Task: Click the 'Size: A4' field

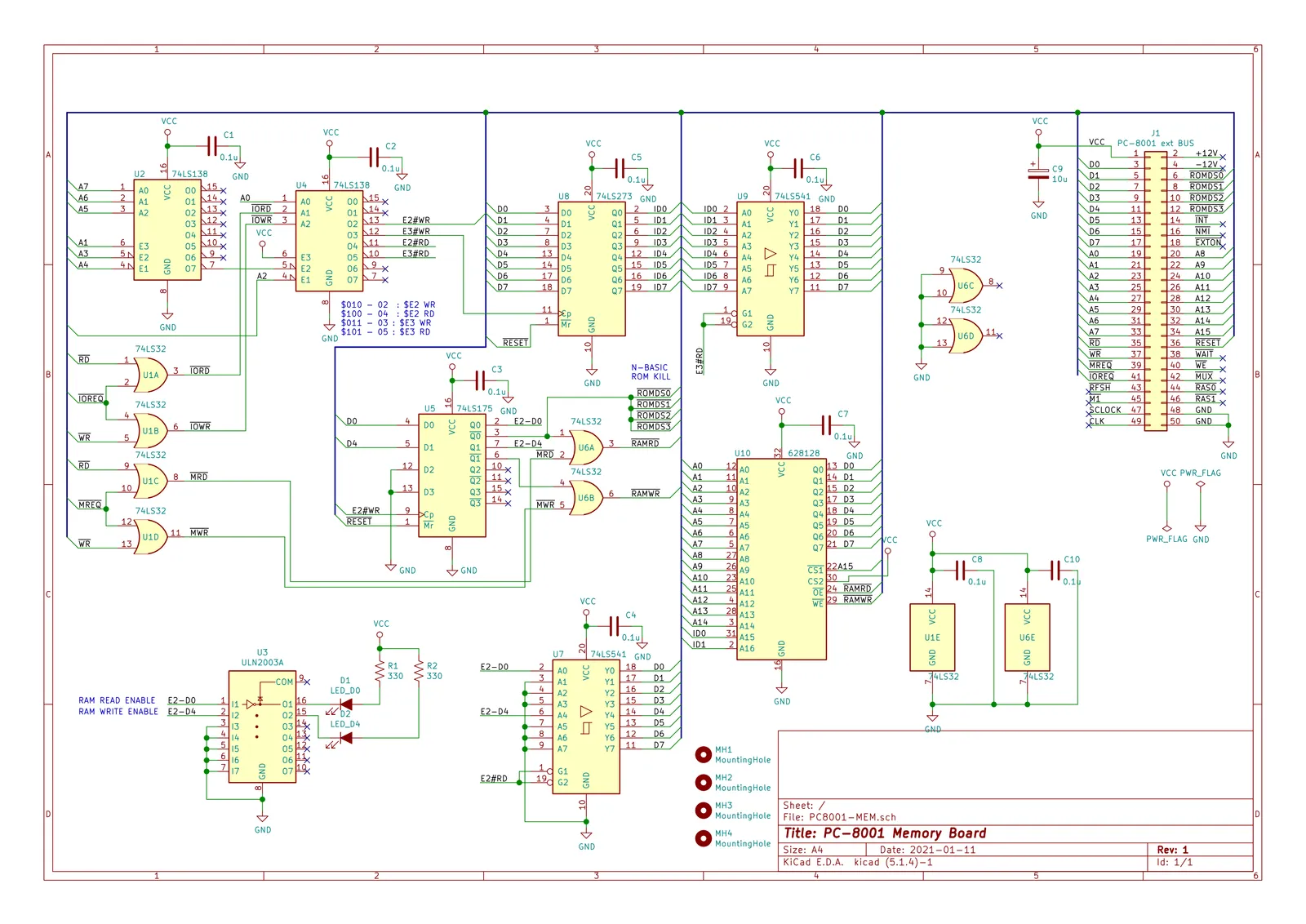Action: pos(803,850)
